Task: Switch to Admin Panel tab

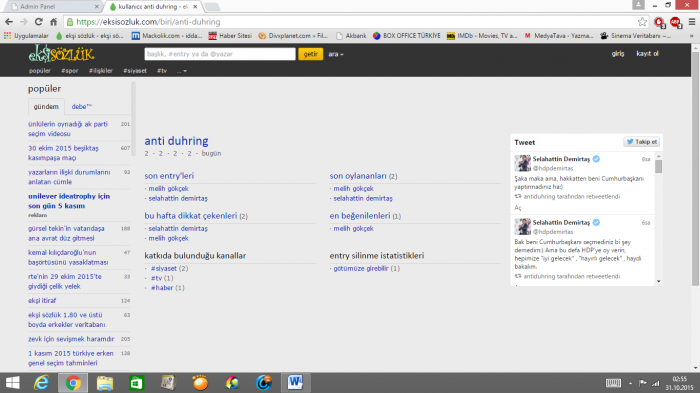Action: (52, 7)
